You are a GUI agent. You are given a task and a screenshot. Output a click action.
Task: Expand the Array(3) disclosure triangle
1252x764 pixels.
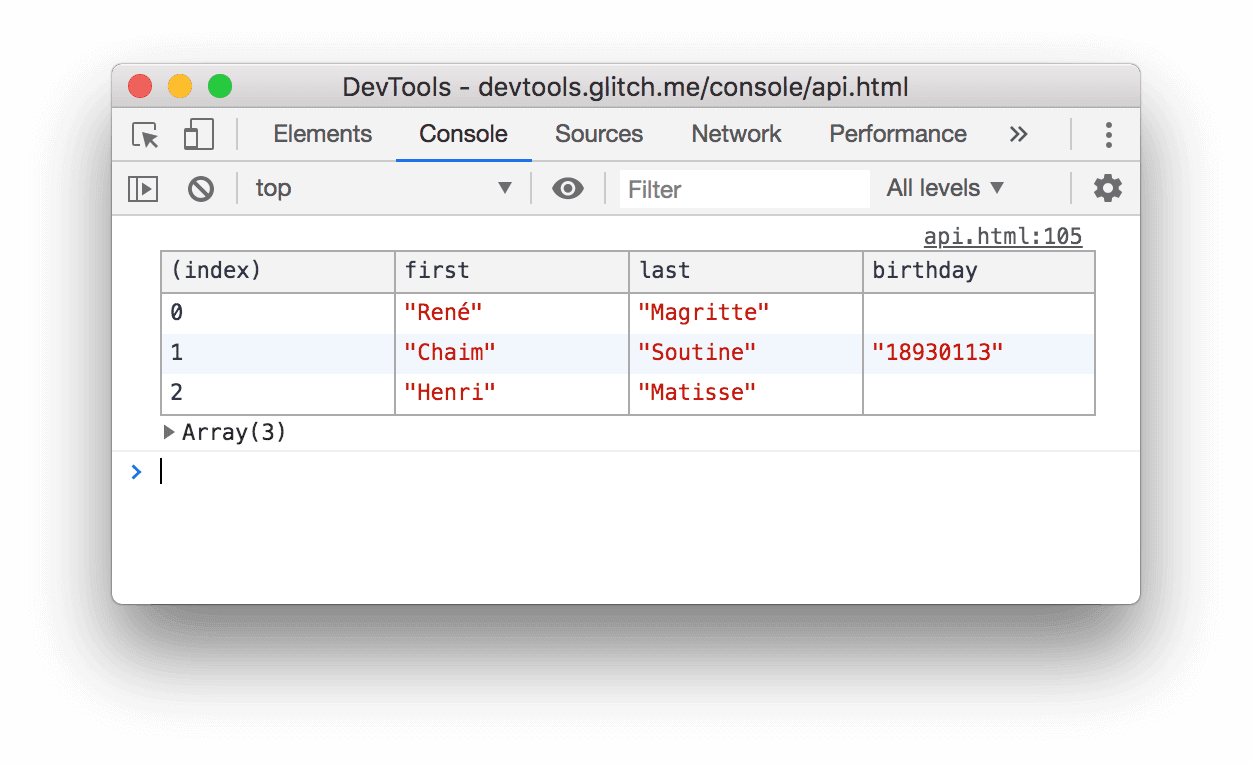(x=168, y=432)
